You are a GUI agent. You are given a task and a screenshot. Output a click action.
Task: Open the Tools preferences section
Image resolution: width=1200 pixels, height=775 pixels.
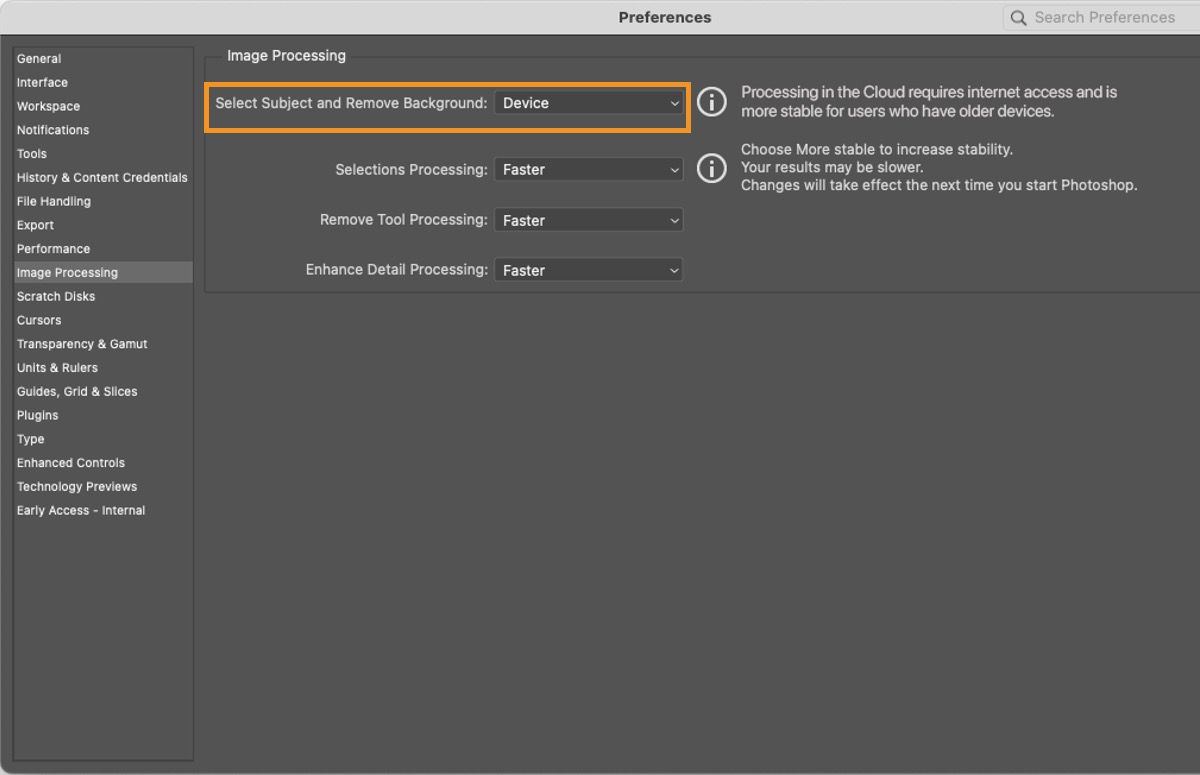pos(31,153)
